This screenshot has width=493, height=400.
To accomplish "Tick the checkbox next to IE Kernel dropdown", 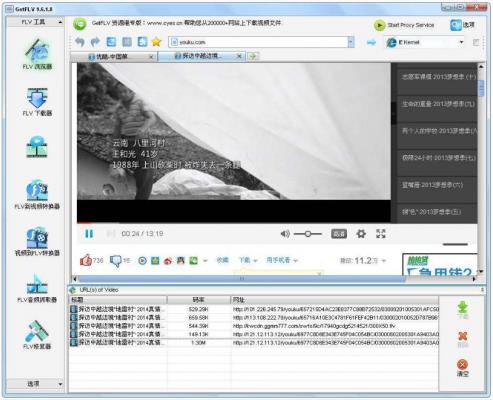I will point(476,42).
